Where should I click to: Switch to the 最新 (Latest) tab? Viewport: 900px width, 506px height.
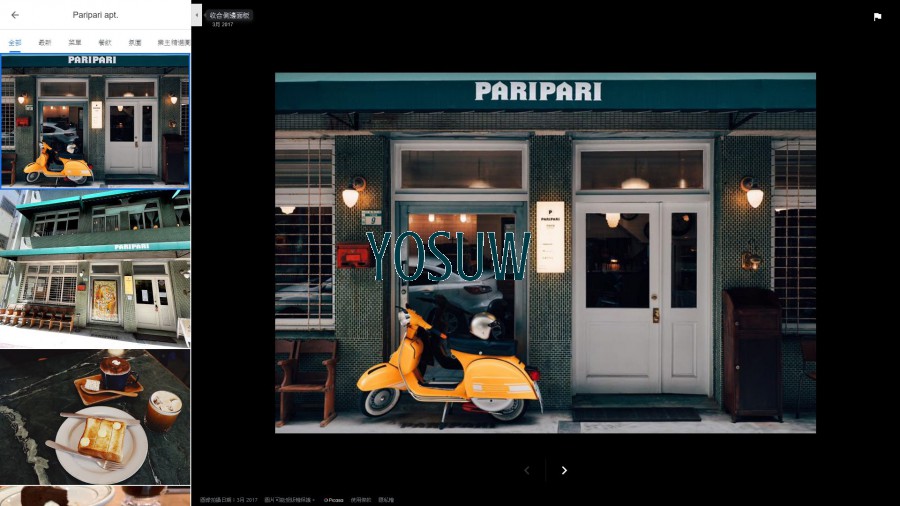[45, 42]
